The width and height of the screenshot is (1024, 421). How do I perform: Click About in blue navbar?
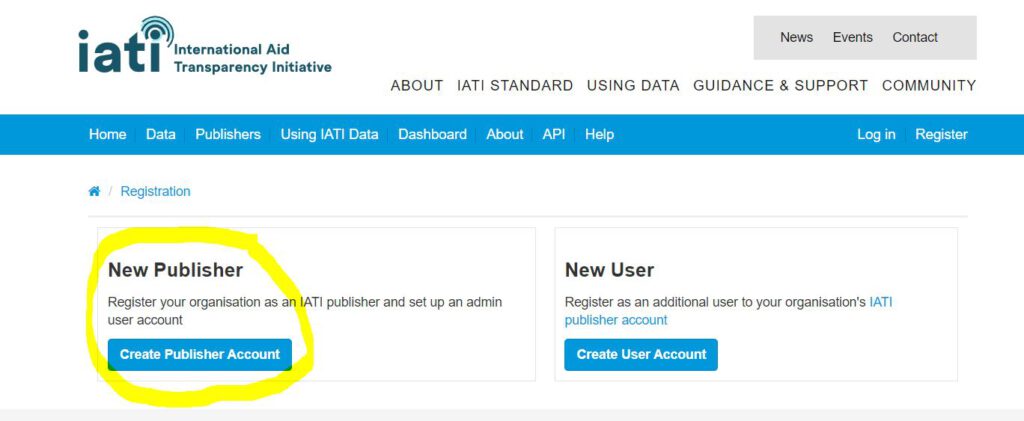(x=505, y=134)
